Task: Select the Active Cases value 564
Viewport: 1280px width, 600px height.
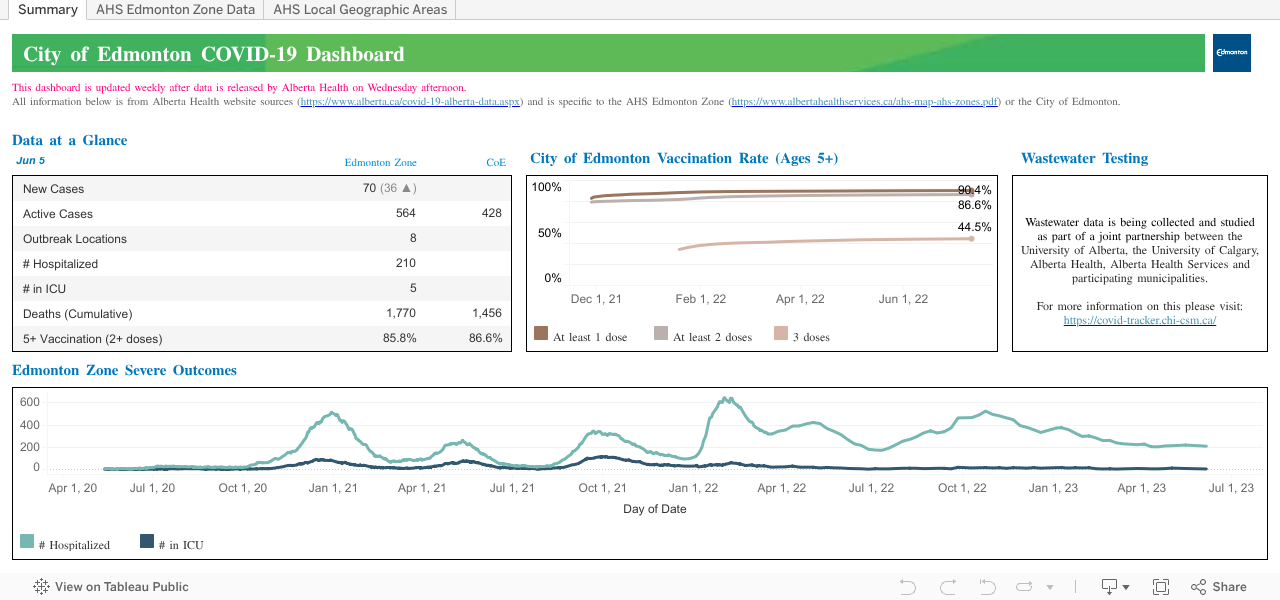Action: click(x=405, y=213)
